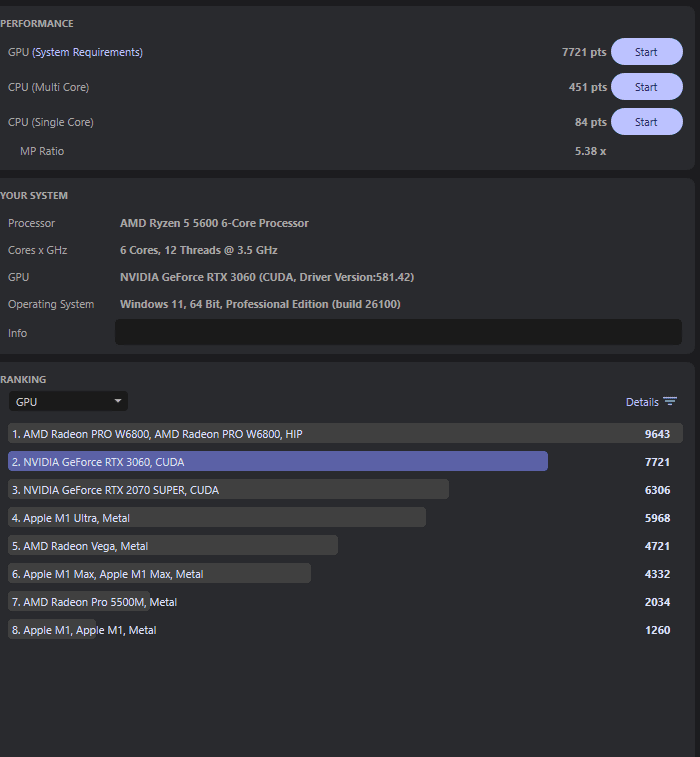Screen dimensions: 700x757
Task: Click the Info input field
Action: [x=398, y=332]
